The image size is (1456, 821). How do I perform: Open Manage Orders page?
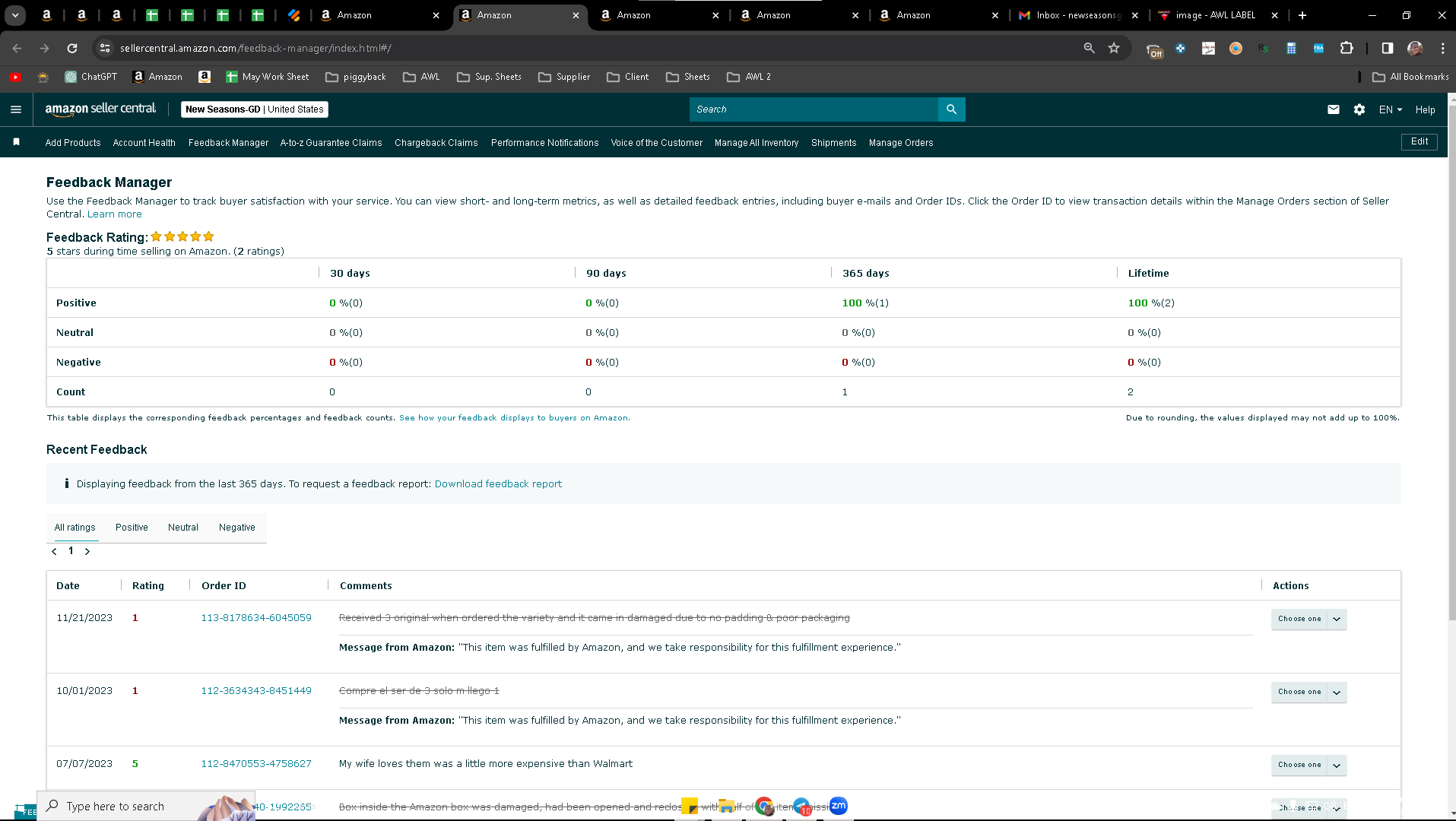coord(901,143)
